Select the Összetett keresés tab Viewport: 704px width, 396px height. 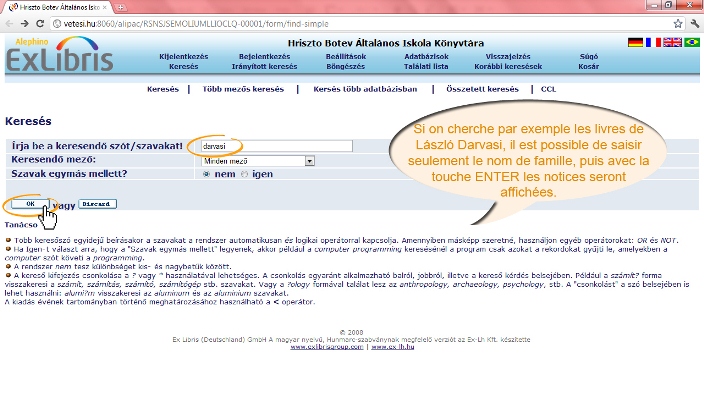coord(482,89)
